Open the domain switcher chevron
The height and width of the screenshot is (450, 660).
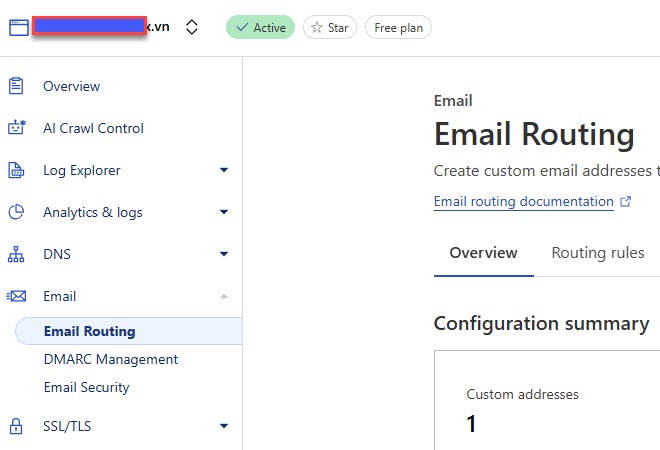(x=192, y=27)
